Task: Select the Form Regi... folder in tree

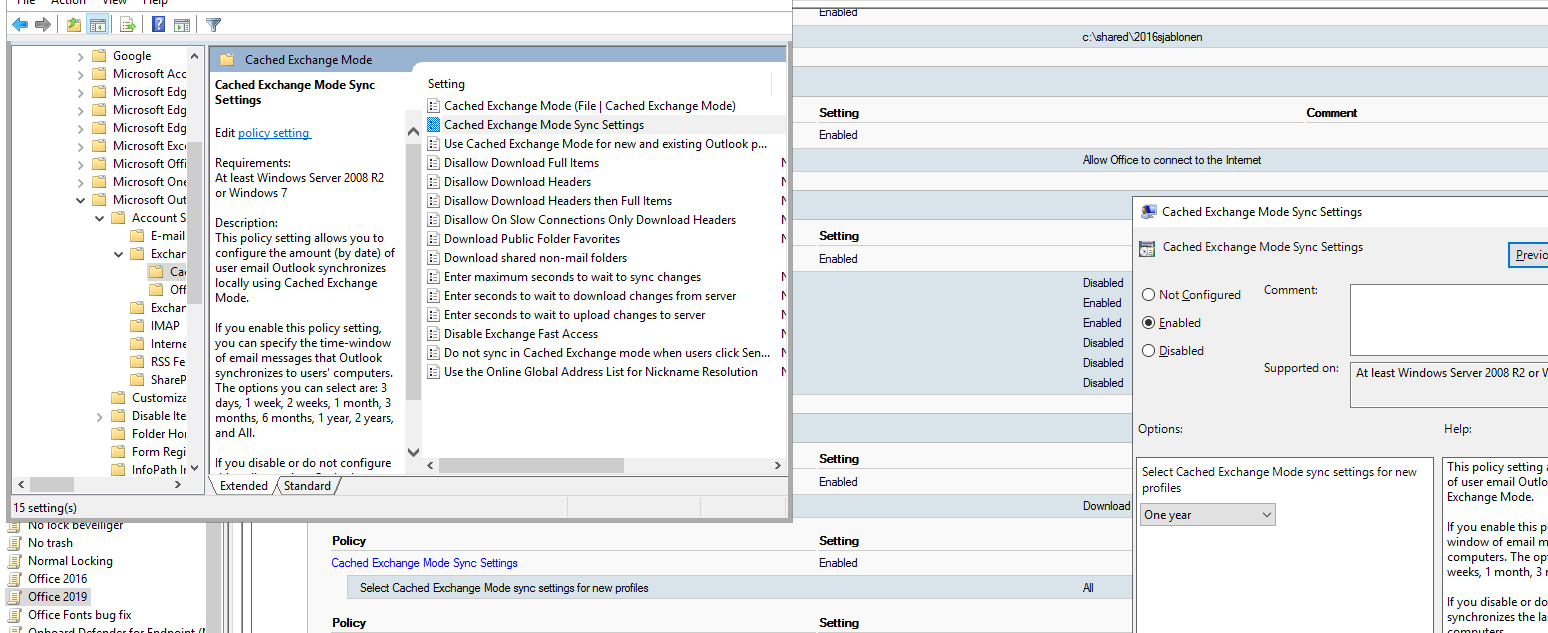Action: pyautogui.click(x=159, y=452)
